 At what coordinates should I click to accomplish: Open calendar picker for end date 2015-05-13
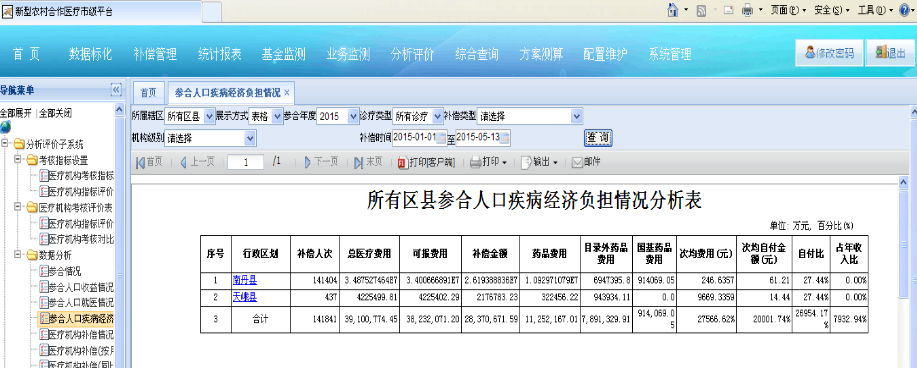pos(505,137)
